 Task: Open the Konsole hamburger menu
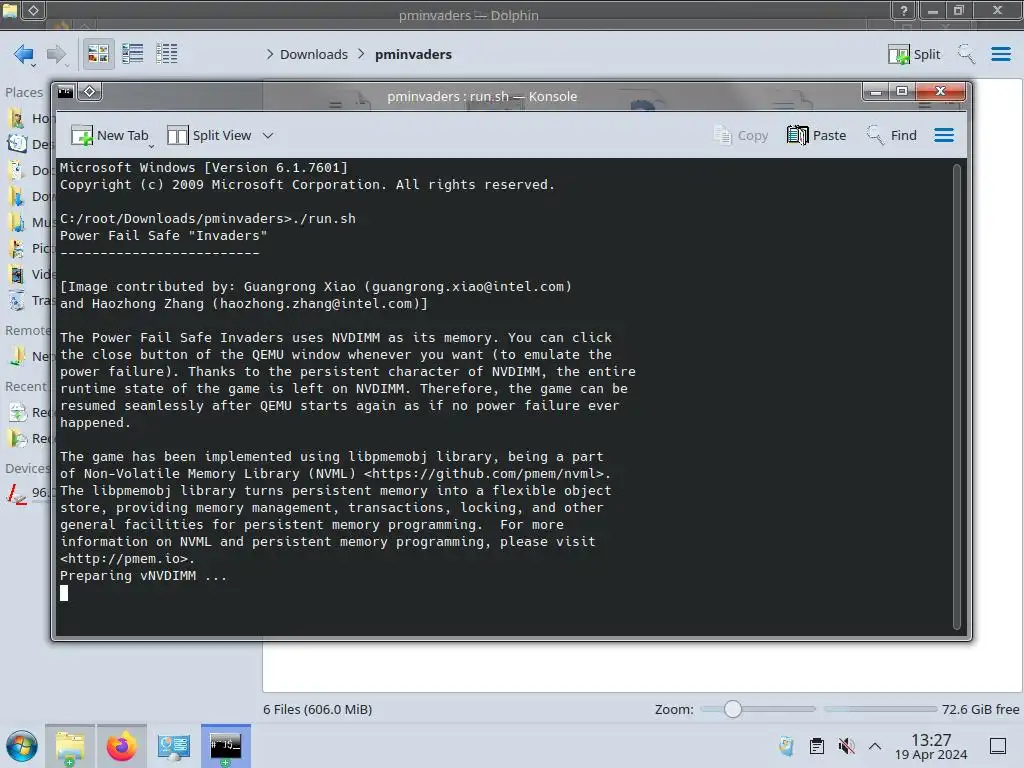944,135
